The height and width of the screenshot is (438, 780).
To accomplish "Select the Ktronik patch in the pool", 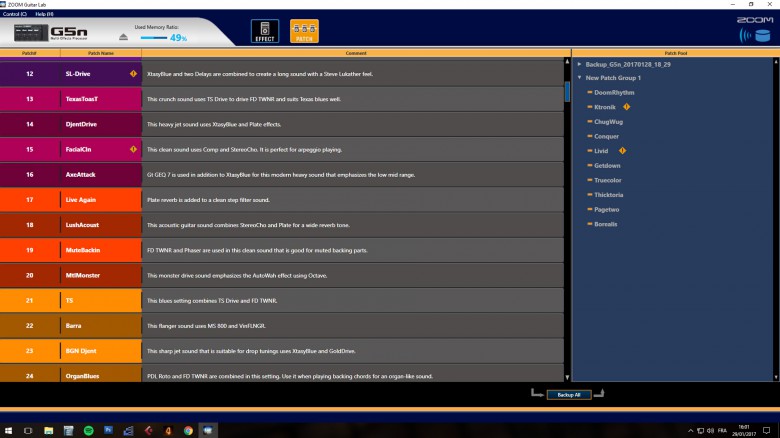I will [604, 107].
